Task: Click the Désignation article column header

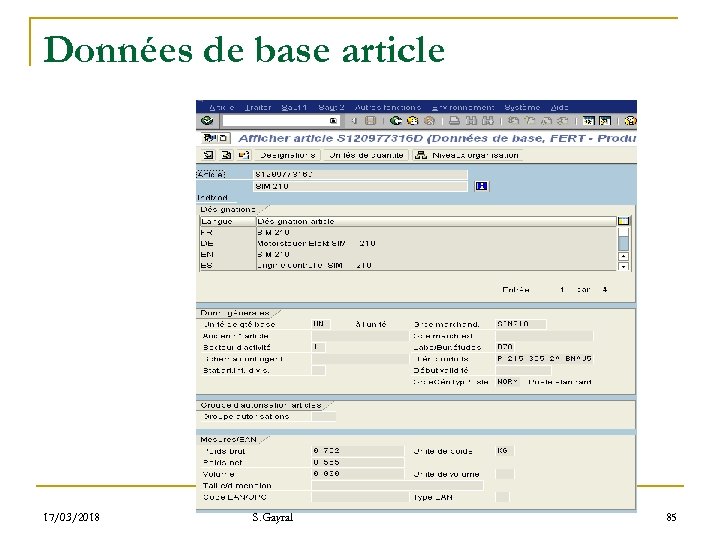Action: click(436, 221)
